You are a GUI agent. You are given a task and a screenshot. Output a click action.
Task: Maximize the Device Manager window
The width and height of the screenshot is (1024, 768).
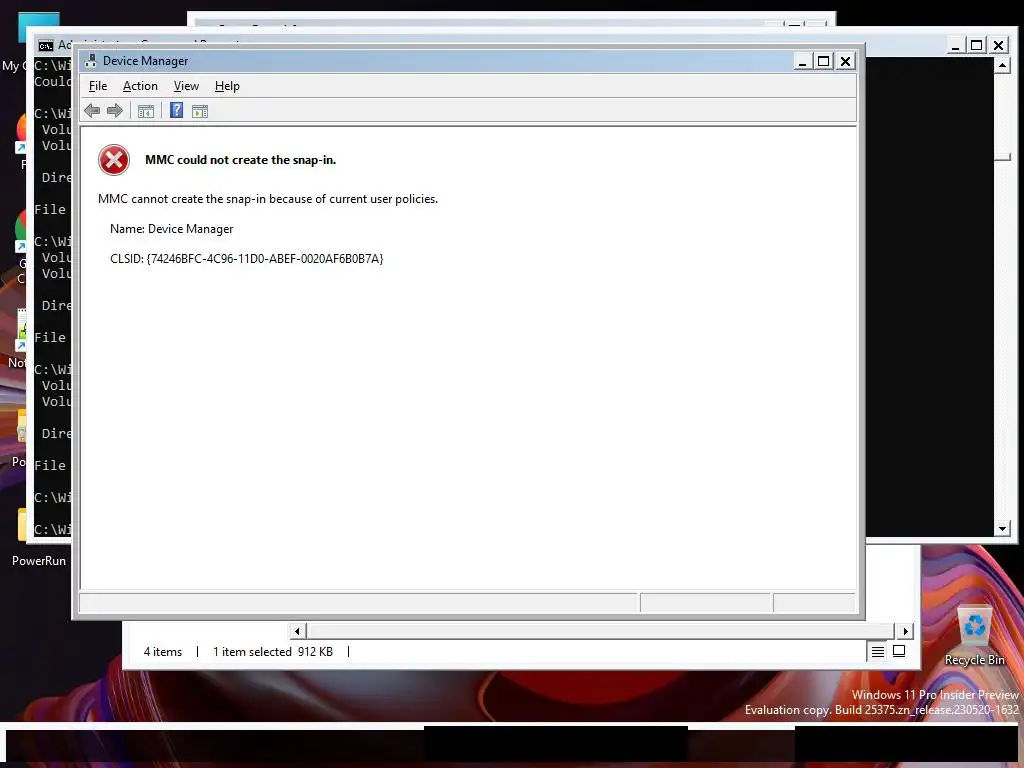[824, 61]
